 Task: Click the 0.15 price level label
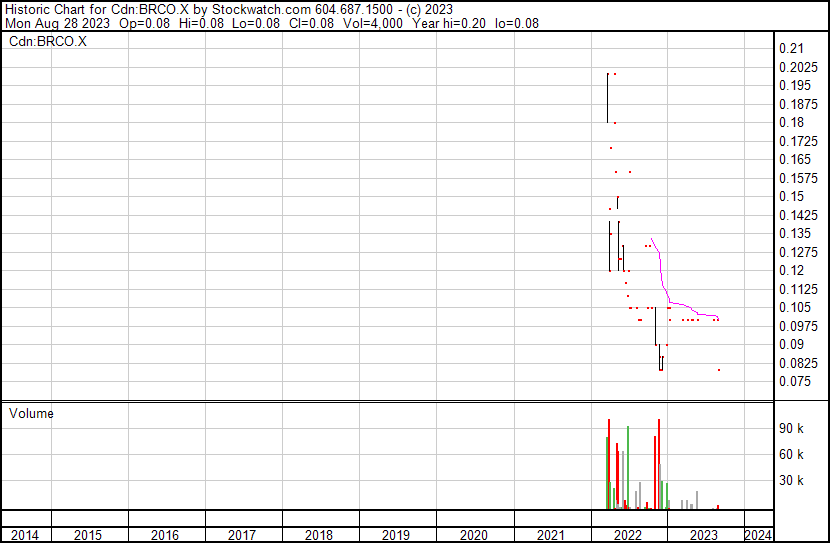(790, 196)
